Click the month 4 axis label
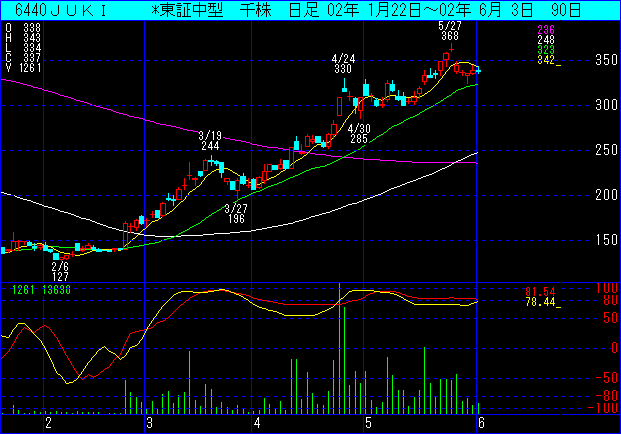This screenshot has width=621, height=434. coord(257,423)
